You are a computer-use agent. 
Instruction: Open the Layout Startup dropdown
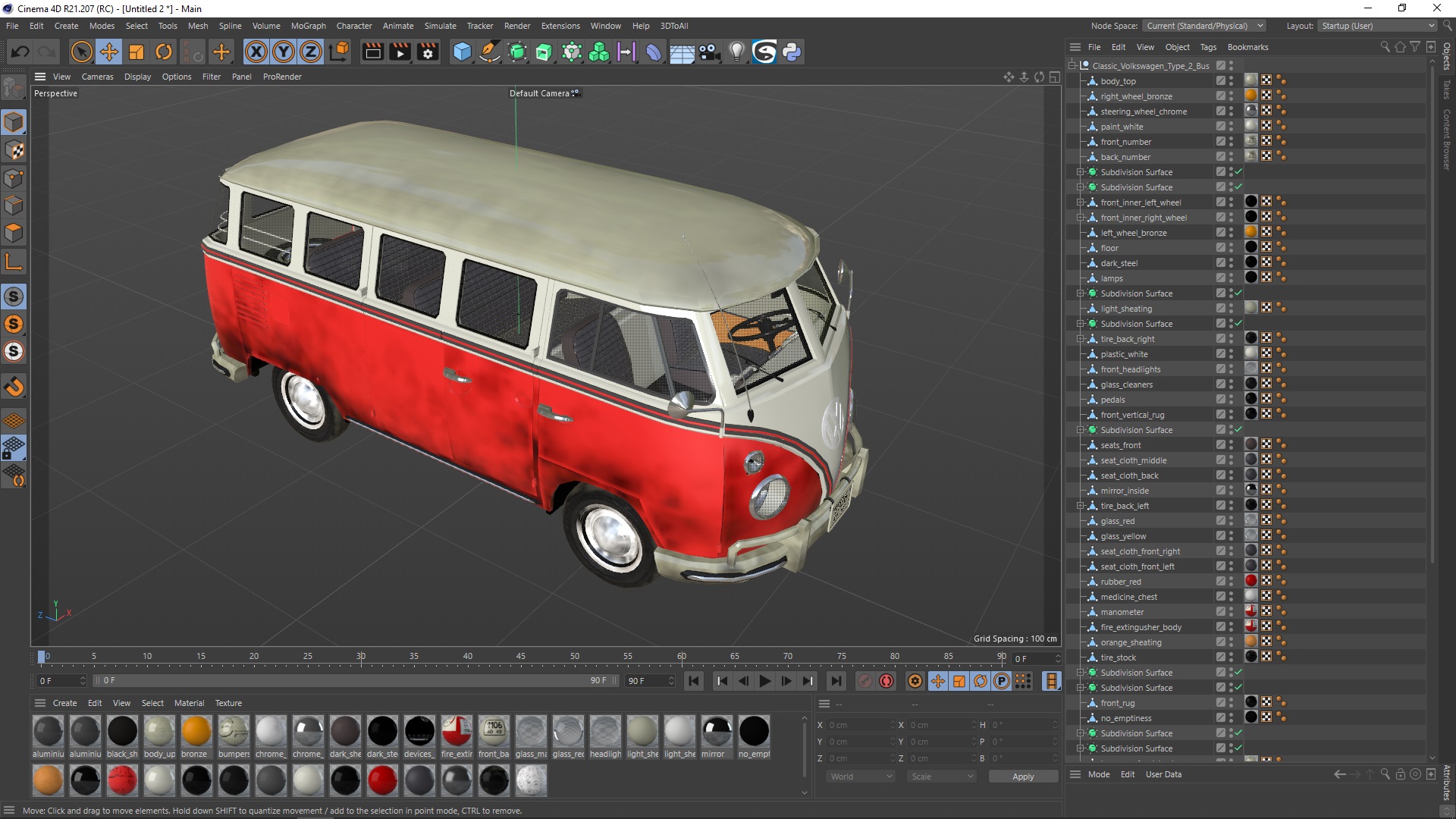point(1376,26)
